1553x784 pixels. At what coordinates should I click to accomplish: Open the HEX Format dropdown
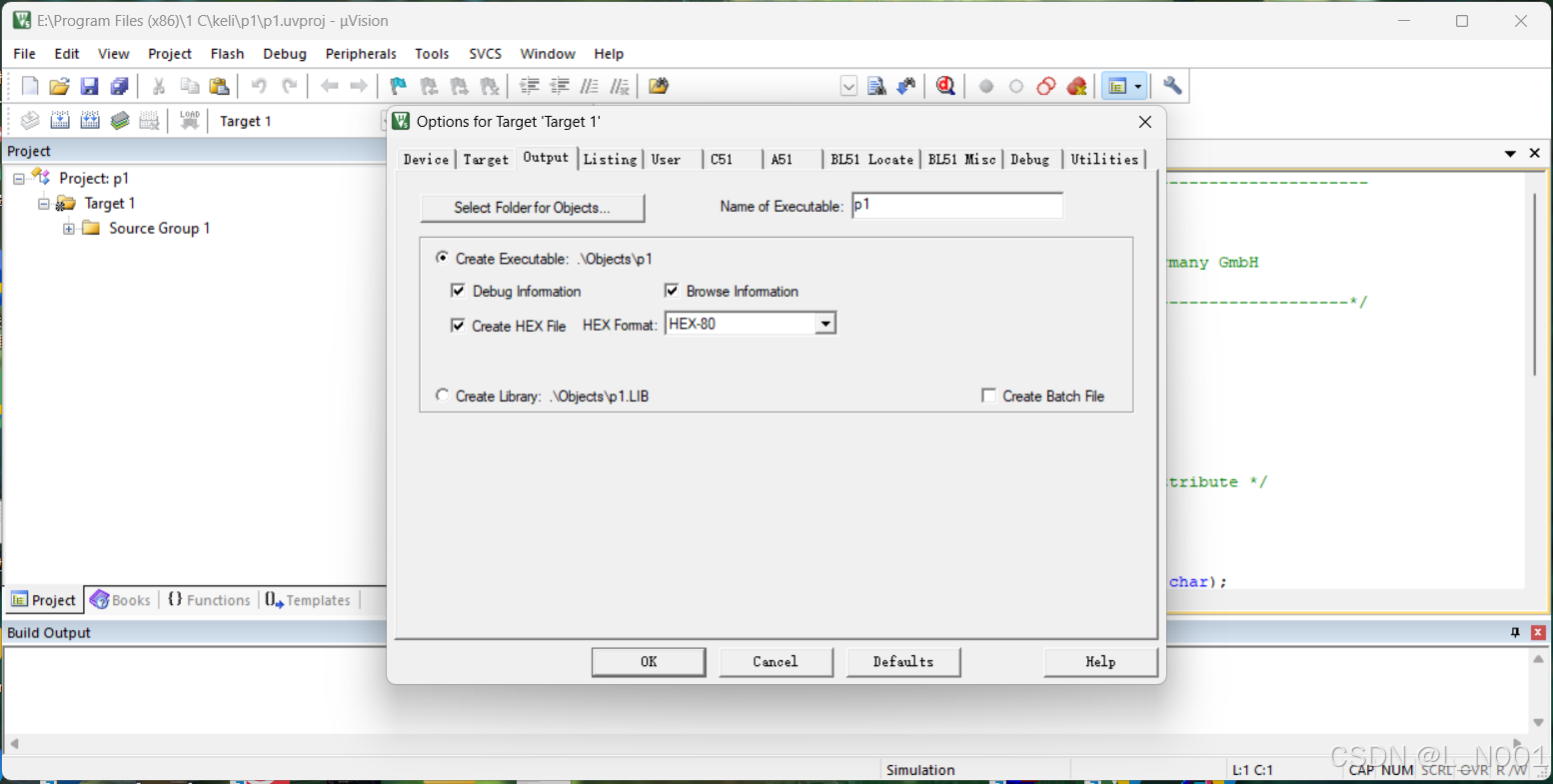tap(825, 324)
